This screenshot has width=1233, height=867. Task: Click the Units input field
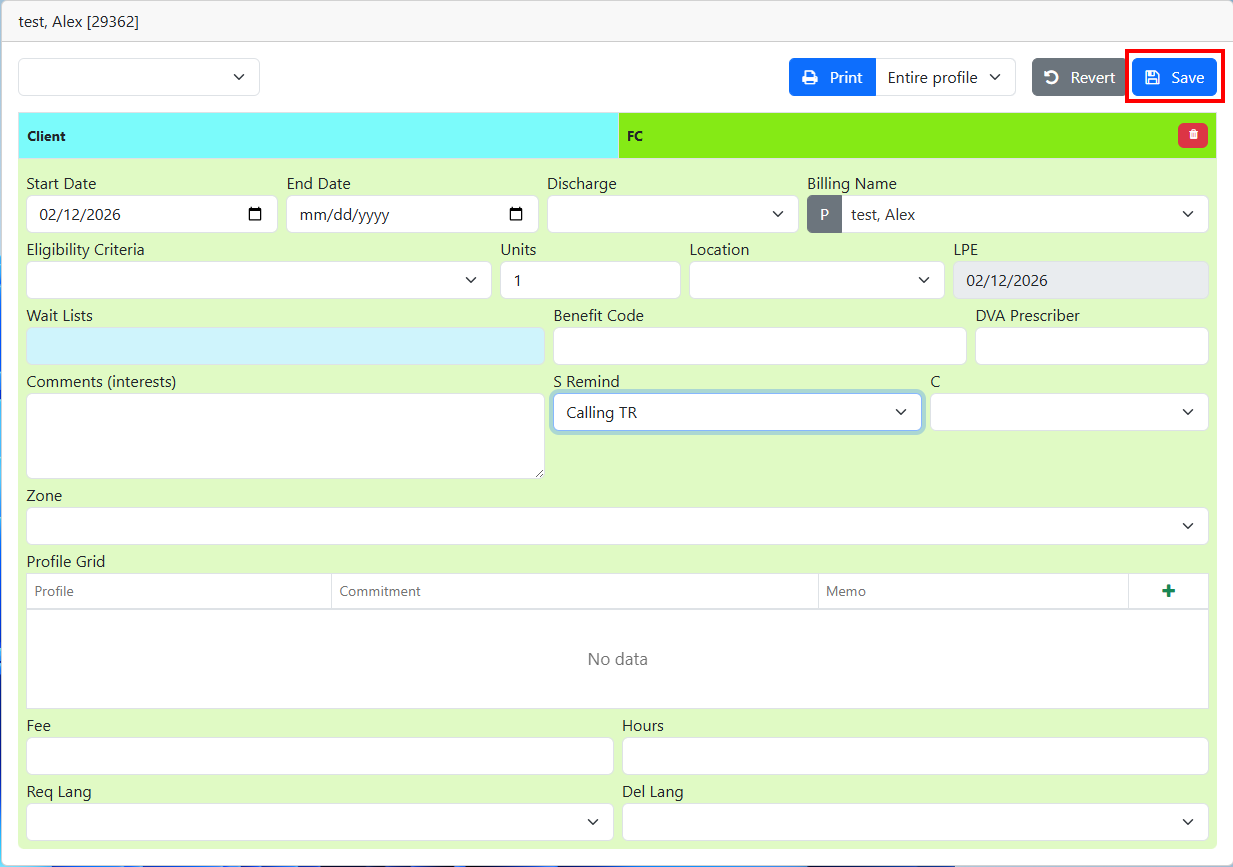[x=590, y=280]
